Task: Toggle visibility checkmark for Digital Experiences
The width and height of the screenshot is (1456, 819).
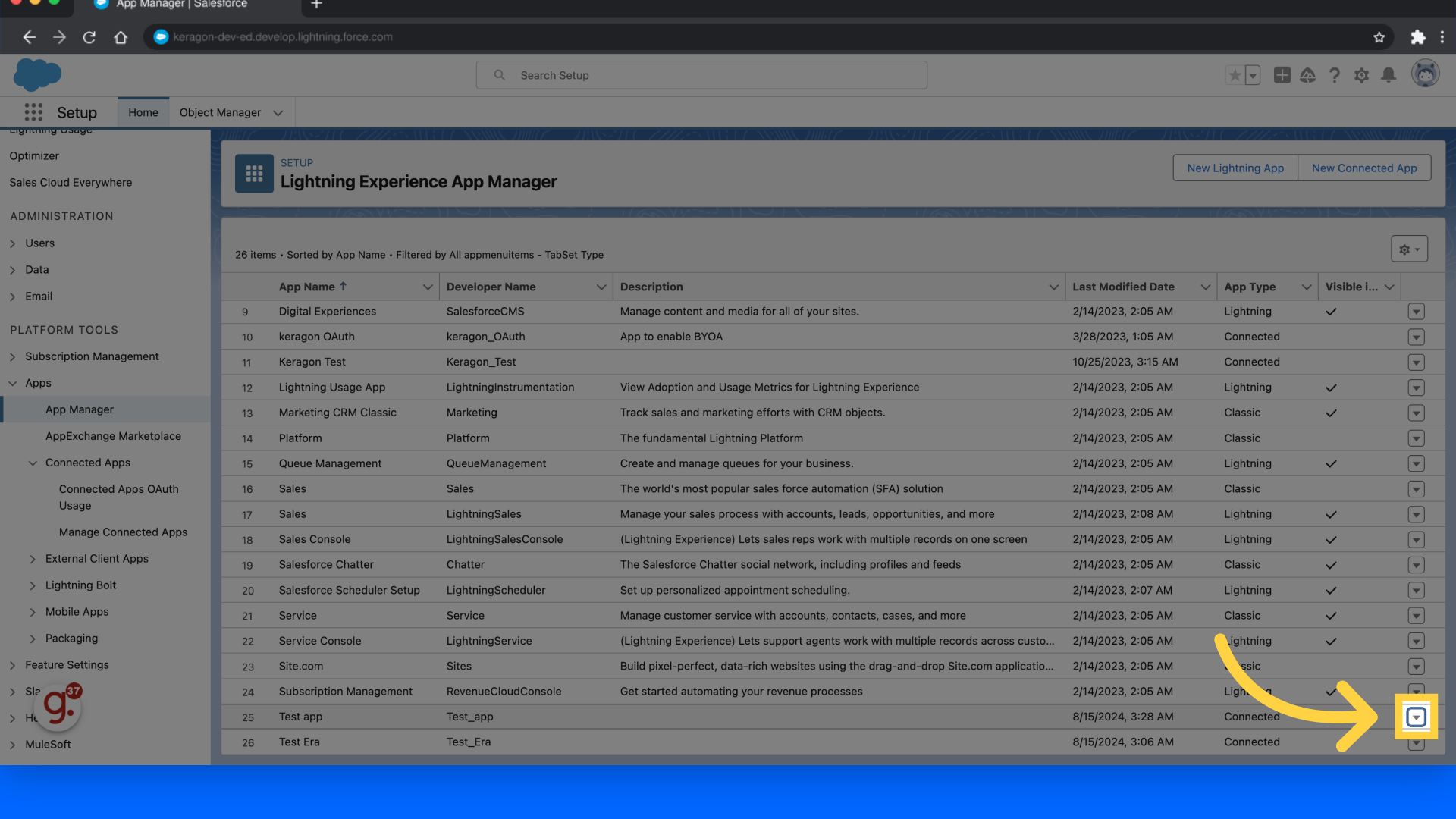Action: tap(1331, 311)
